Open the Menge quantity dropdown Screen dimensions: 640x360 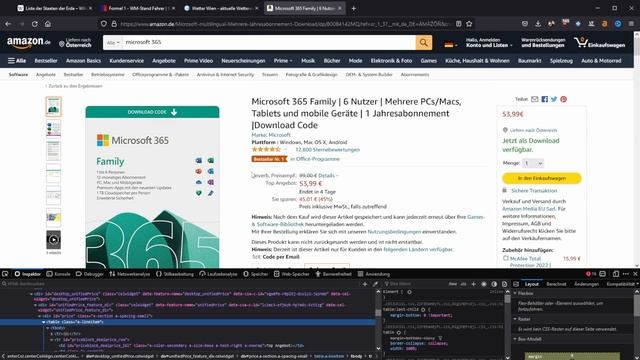click(533, 163)
